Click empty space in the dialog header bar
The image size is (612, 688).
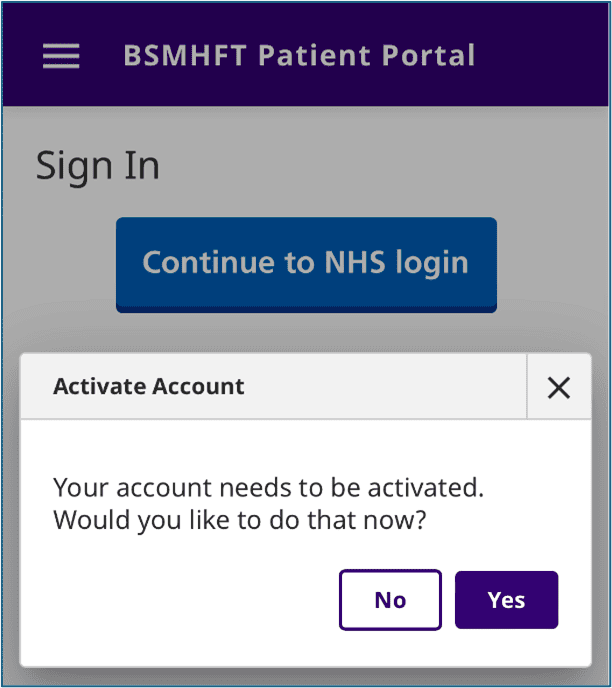click(x=390, y=386)
